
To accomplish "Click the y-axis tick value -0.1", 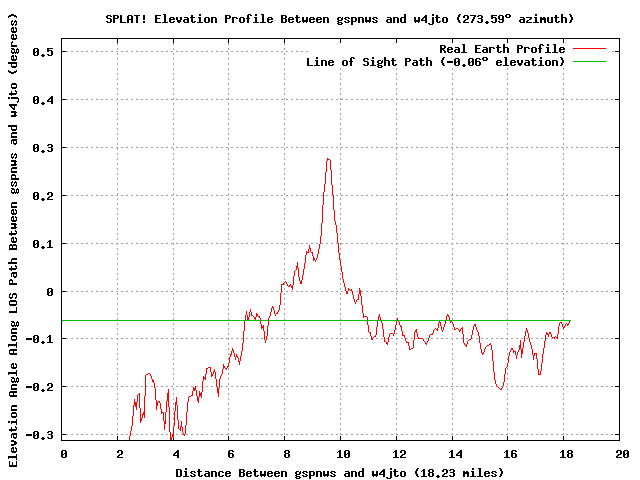I will click(40, 339).
